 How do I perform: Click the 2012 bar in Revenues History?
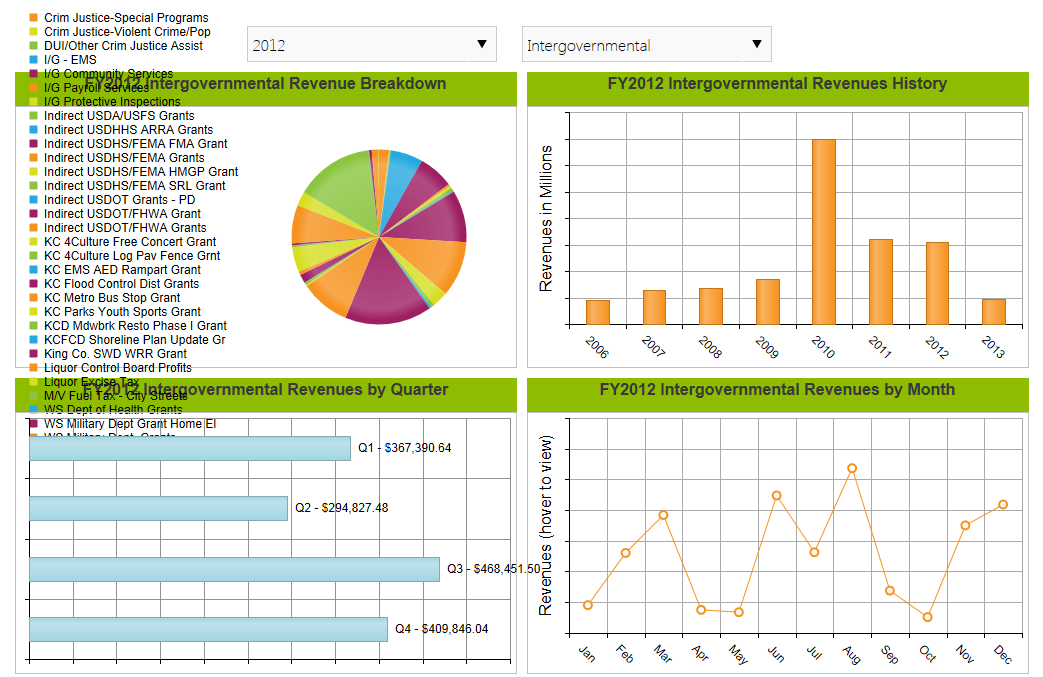click(937, 284)
